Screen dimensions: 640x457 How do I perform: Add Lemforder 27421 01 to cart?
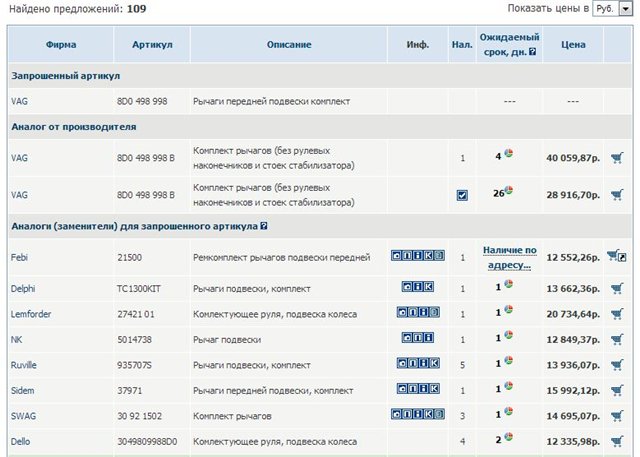(617, 314)
